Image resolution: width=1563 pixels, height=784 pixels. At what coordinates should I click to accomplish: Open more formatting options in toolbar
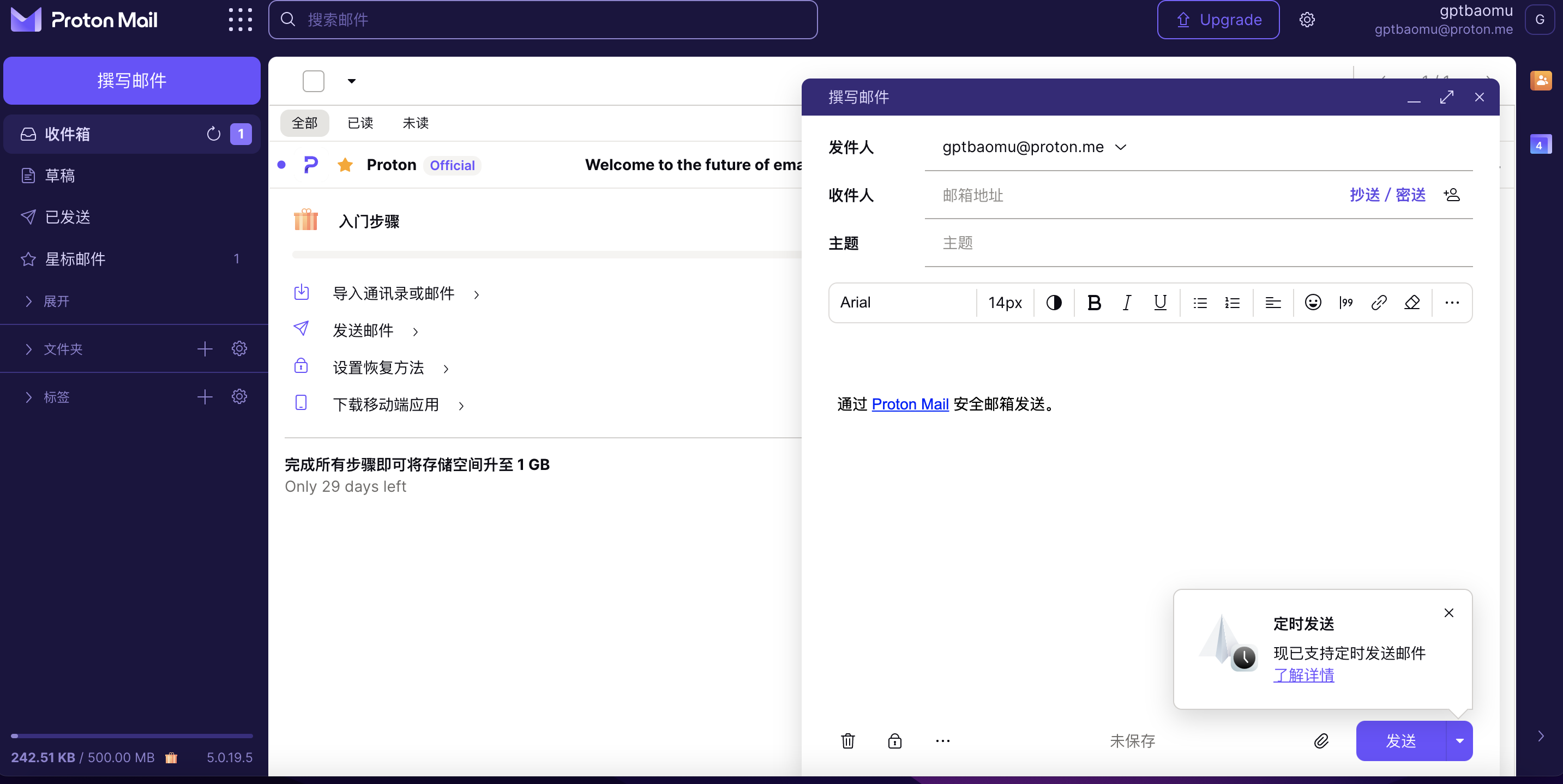1452,303
